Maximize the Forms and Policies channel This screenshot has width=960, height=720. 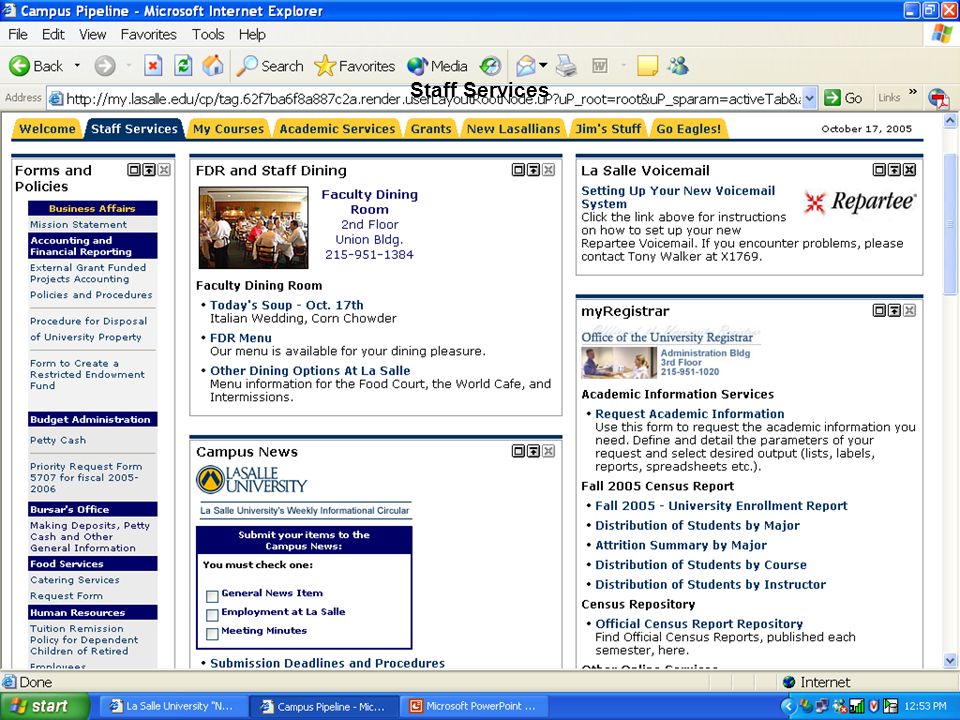[134, 170]
